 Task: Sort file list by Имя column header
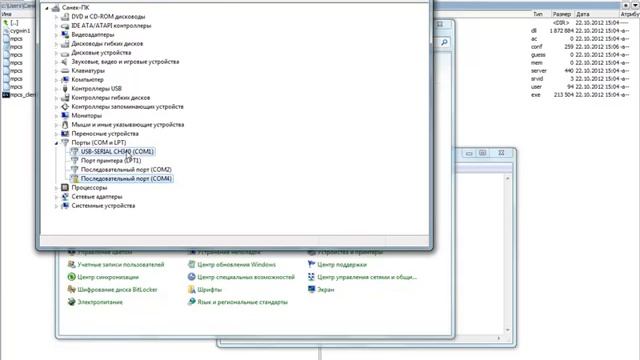(7, 14)
